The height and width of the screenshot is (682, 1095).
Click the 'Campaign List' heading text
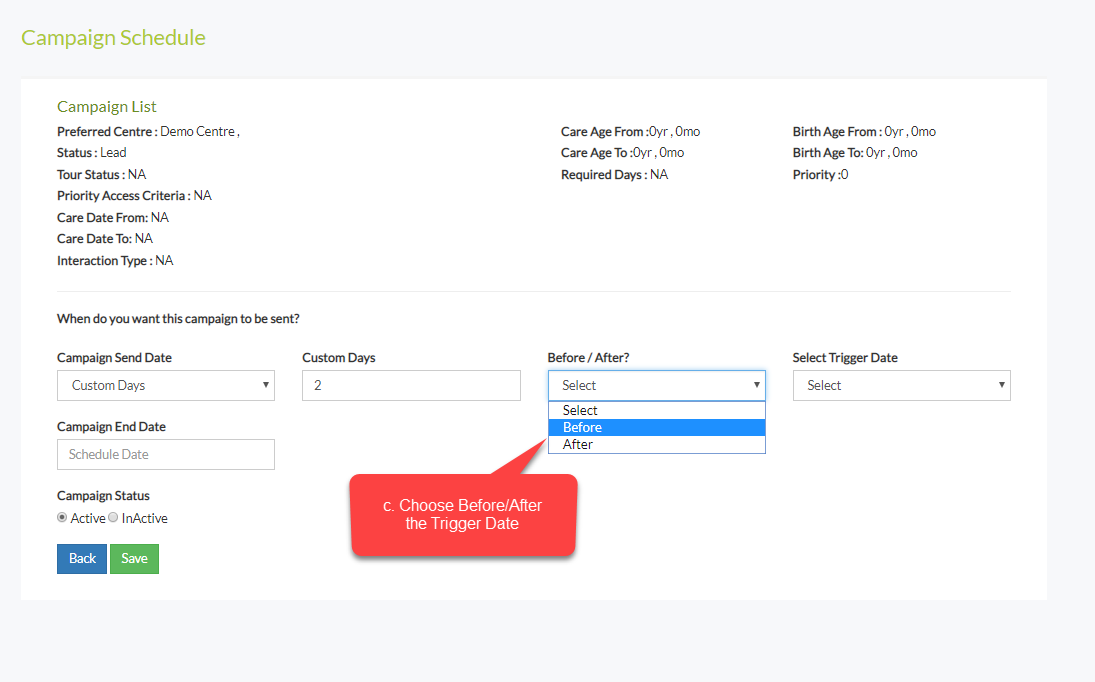(107, 107)
